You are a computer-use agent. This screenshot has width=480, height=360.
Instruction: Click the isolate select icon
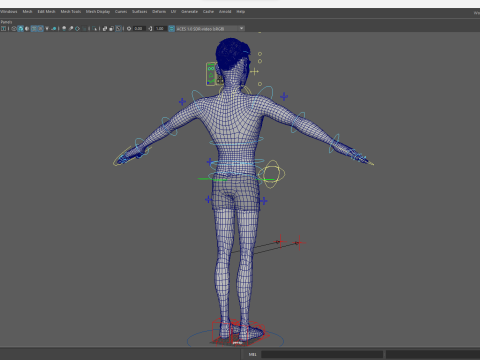[94, 29]
